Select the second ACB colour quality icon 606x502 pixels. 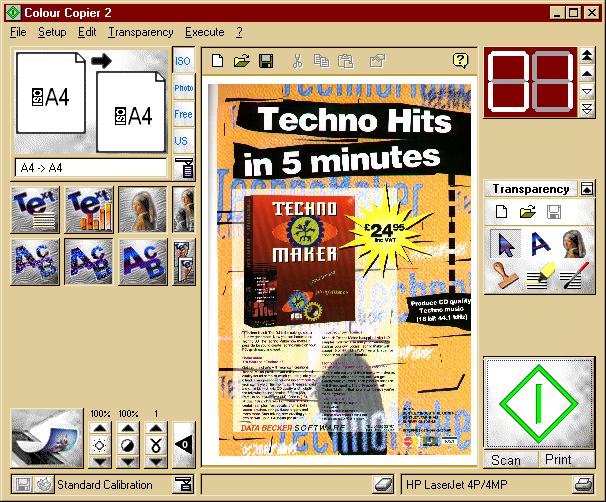(89, 262)
